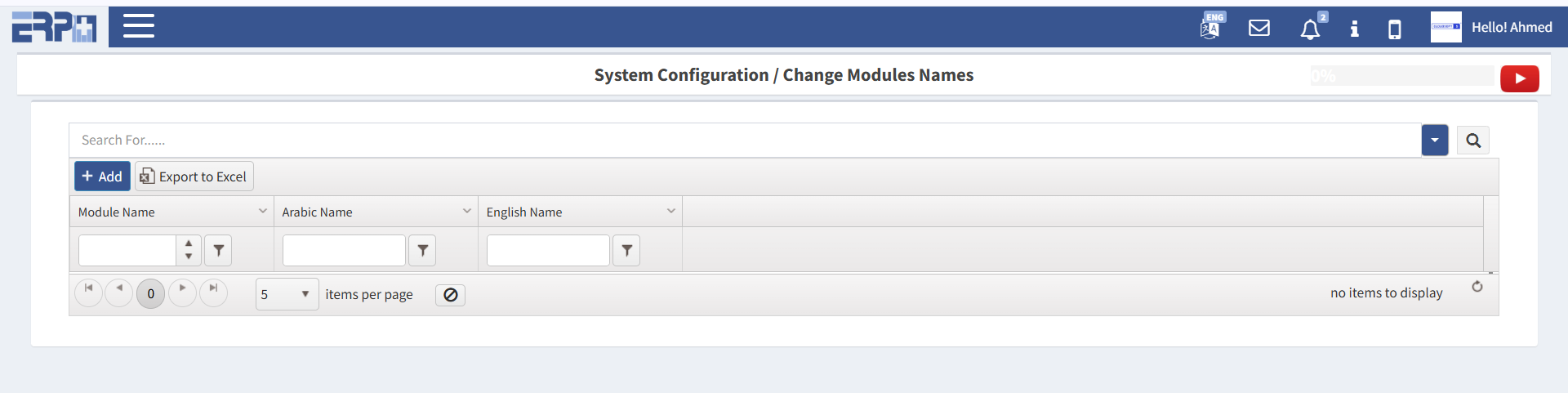Screen dimensions: 1568x393
Task: Apply the Arabic Name column filter
Action: point(422,251)
